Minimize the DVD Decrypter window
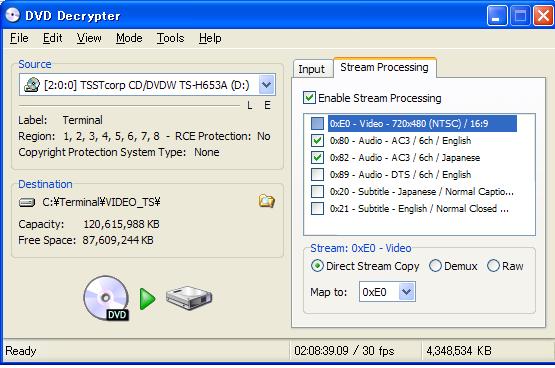Image resolution: width=555 pixels, height=368 pixels. click(497, 16)
